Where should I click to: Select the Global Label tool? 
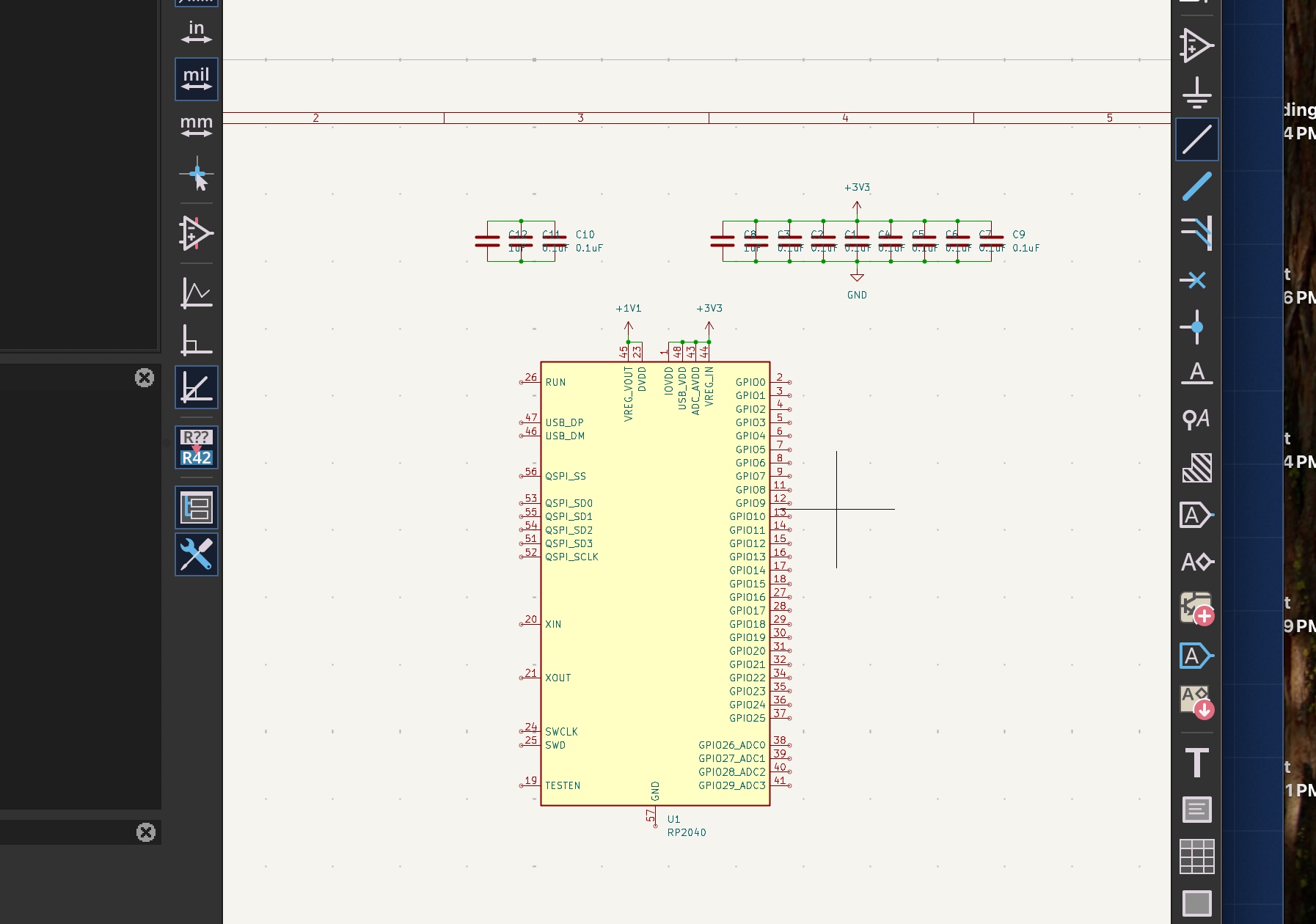pyautogui.click(x=1196, y=515)
